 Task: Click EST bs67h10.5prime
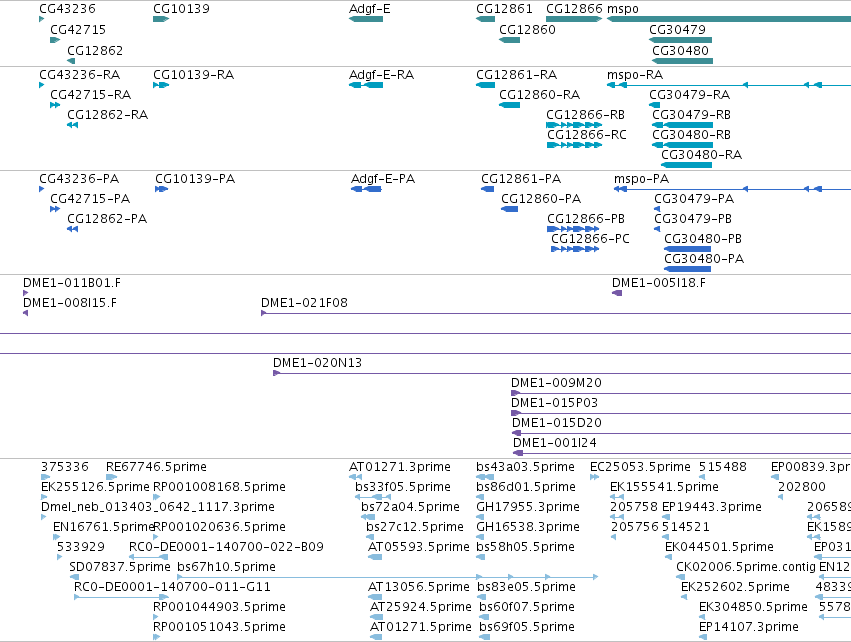[x=227, y=567]
